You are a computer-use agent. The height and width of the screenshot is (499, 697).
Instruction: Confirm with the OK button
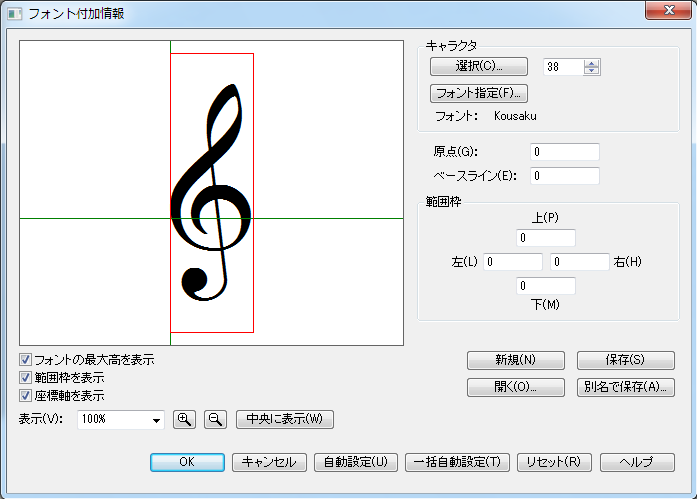pyautogui.click(x=187, y=462)
